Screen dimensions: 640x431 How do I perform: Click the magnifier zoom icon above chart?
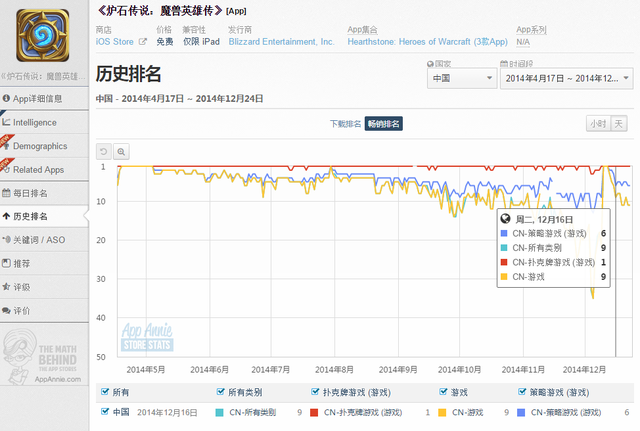[x=121, y=152]
